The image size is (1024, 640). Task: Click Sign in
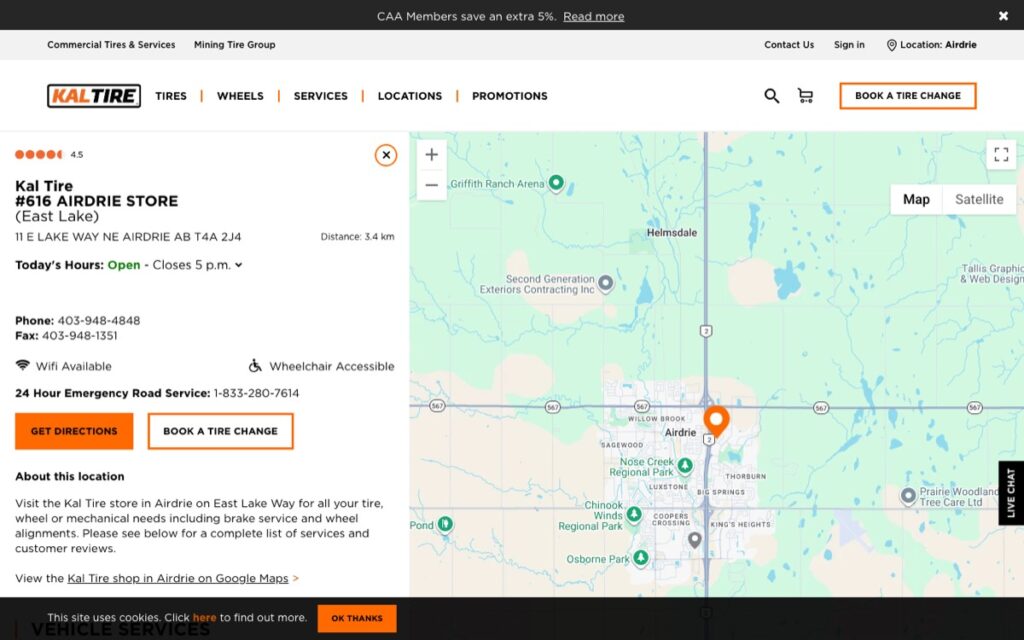(849, 45)
